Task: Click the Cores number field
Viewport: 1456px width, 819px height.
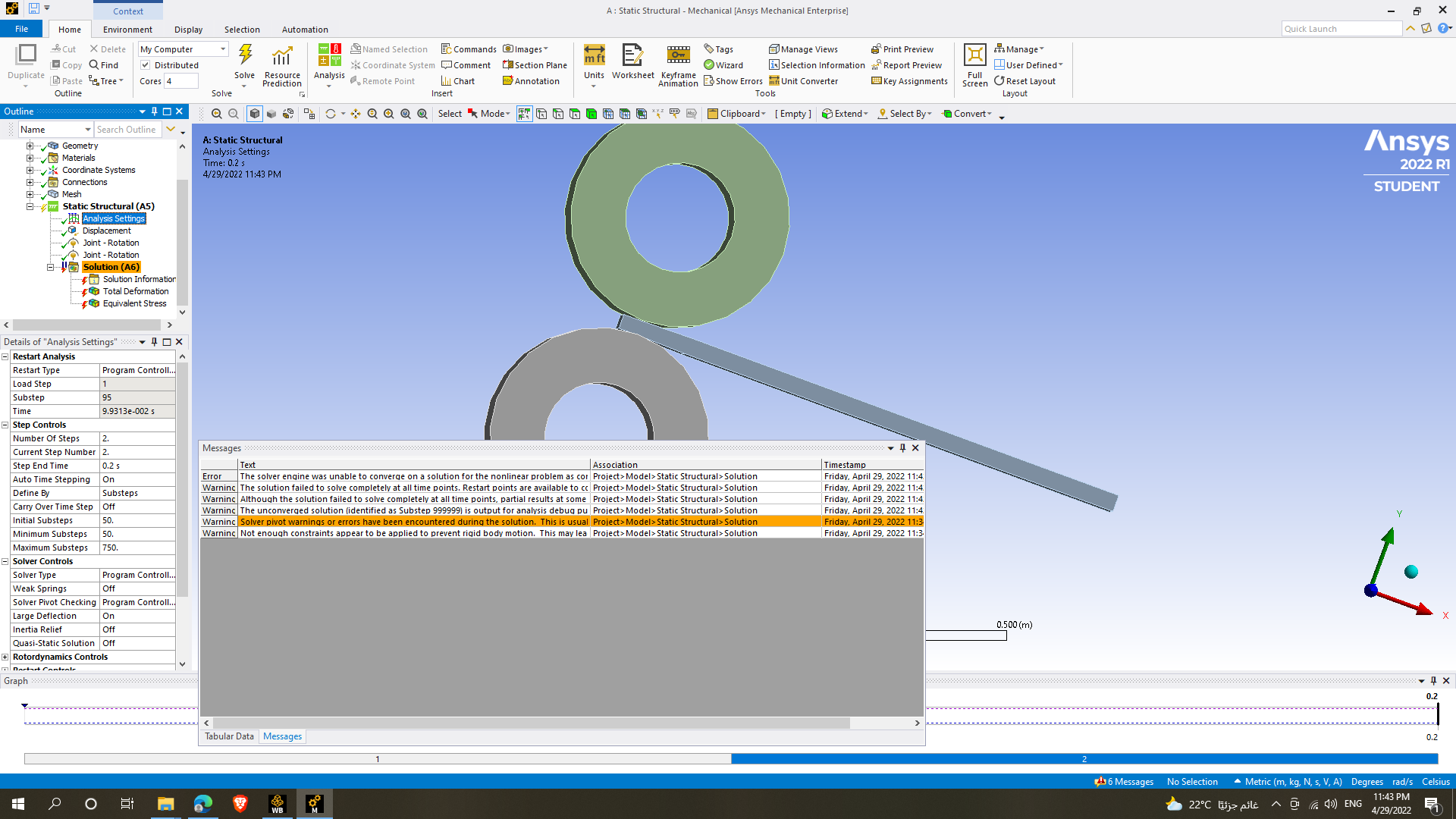Action: 181,81
